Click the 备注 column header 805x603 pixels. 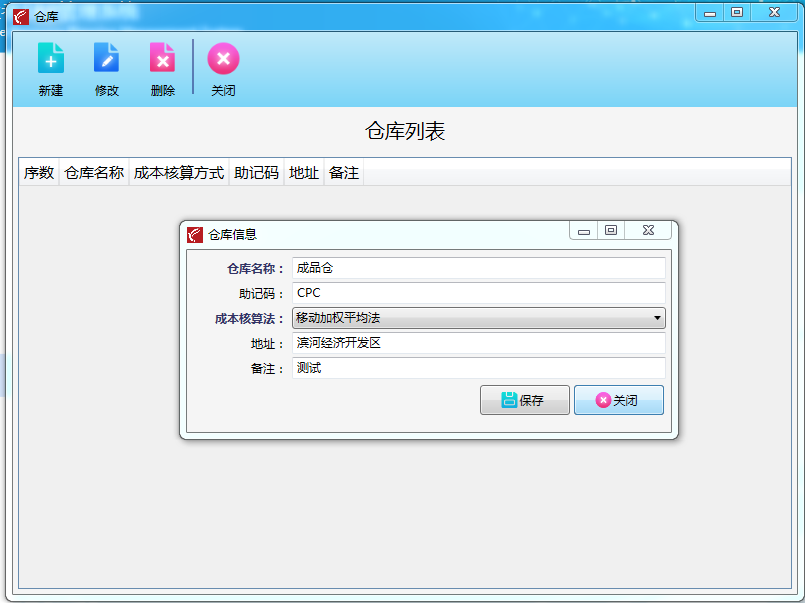tap(343, 172)
